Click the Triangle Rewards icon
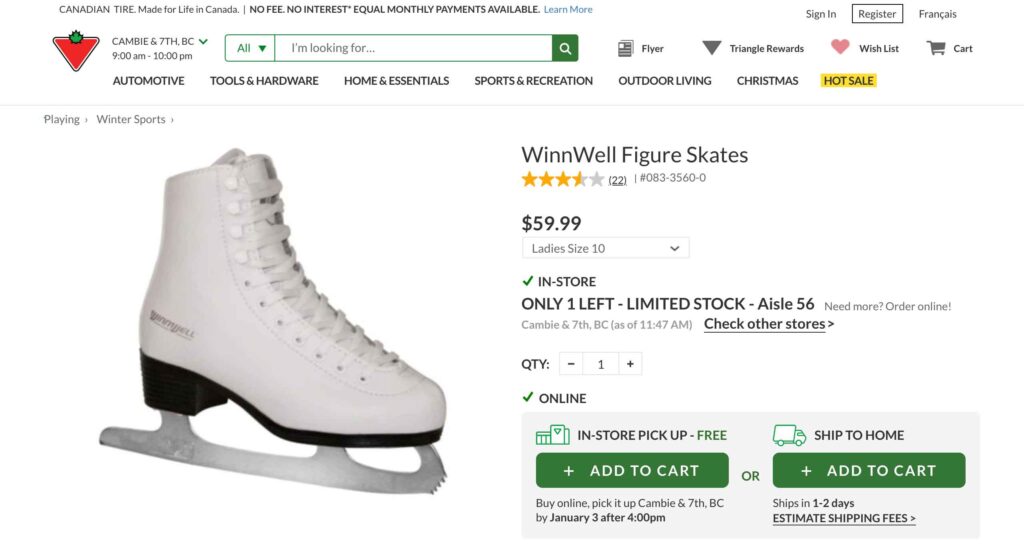 [712, 48]
